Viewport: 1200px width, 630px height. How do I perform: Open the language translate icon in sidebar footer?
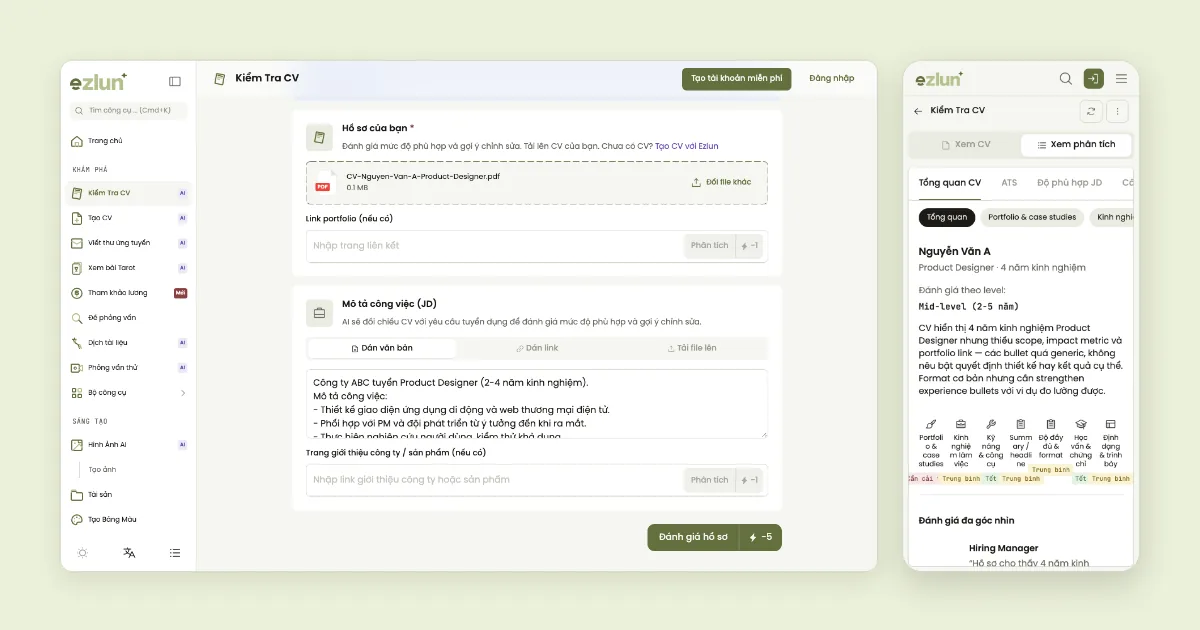[x=129, y=553]
